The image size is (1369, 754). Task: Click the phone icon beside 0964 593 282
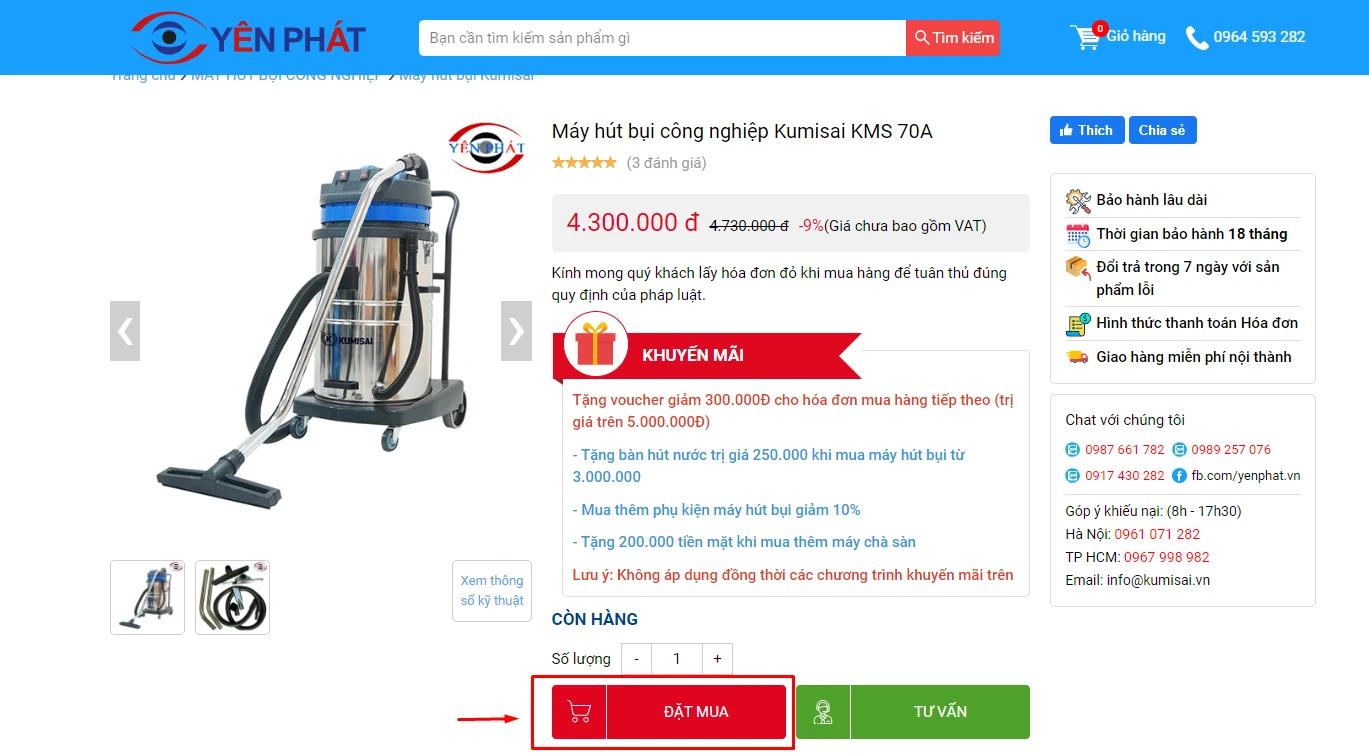1197,38
